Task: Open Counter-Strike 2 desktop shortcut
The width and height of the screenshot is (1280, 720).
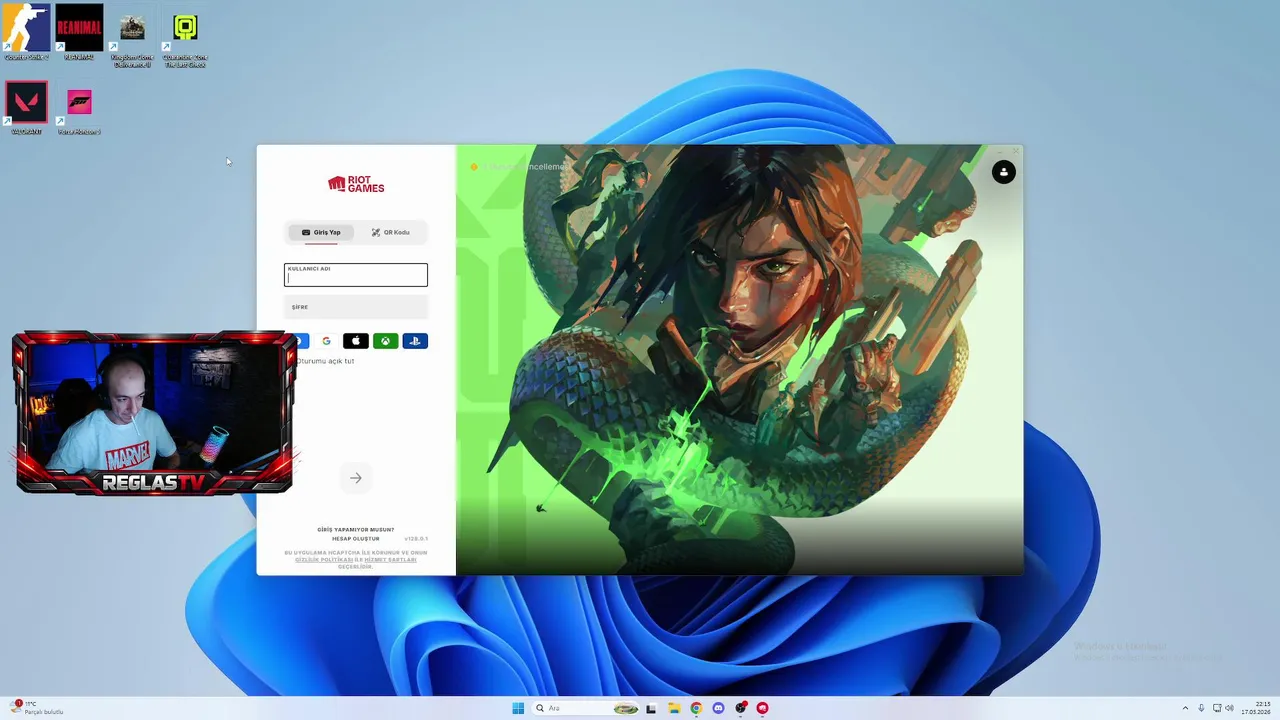Action: [x=26, y=31]
